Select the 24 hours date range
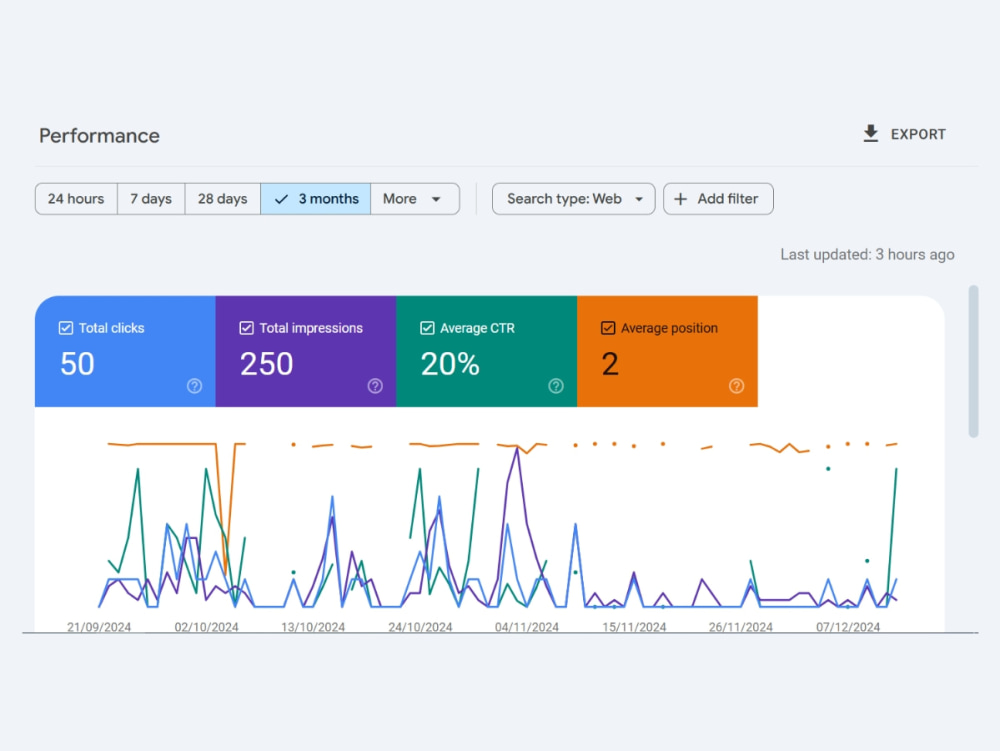This screenshot has height=751, width=1000. (76, 199)
